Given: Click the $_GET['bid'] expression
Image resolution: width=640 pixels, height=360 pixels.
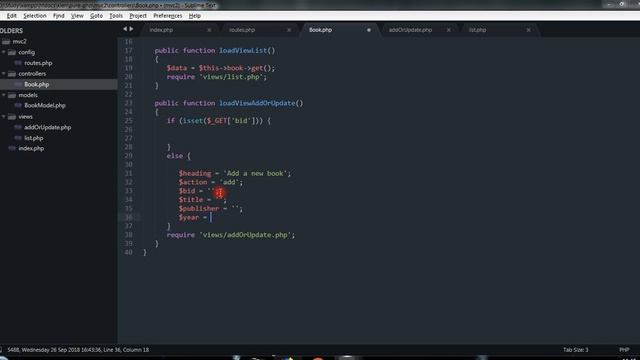Looking at the screenshot, I should (231, 121).
